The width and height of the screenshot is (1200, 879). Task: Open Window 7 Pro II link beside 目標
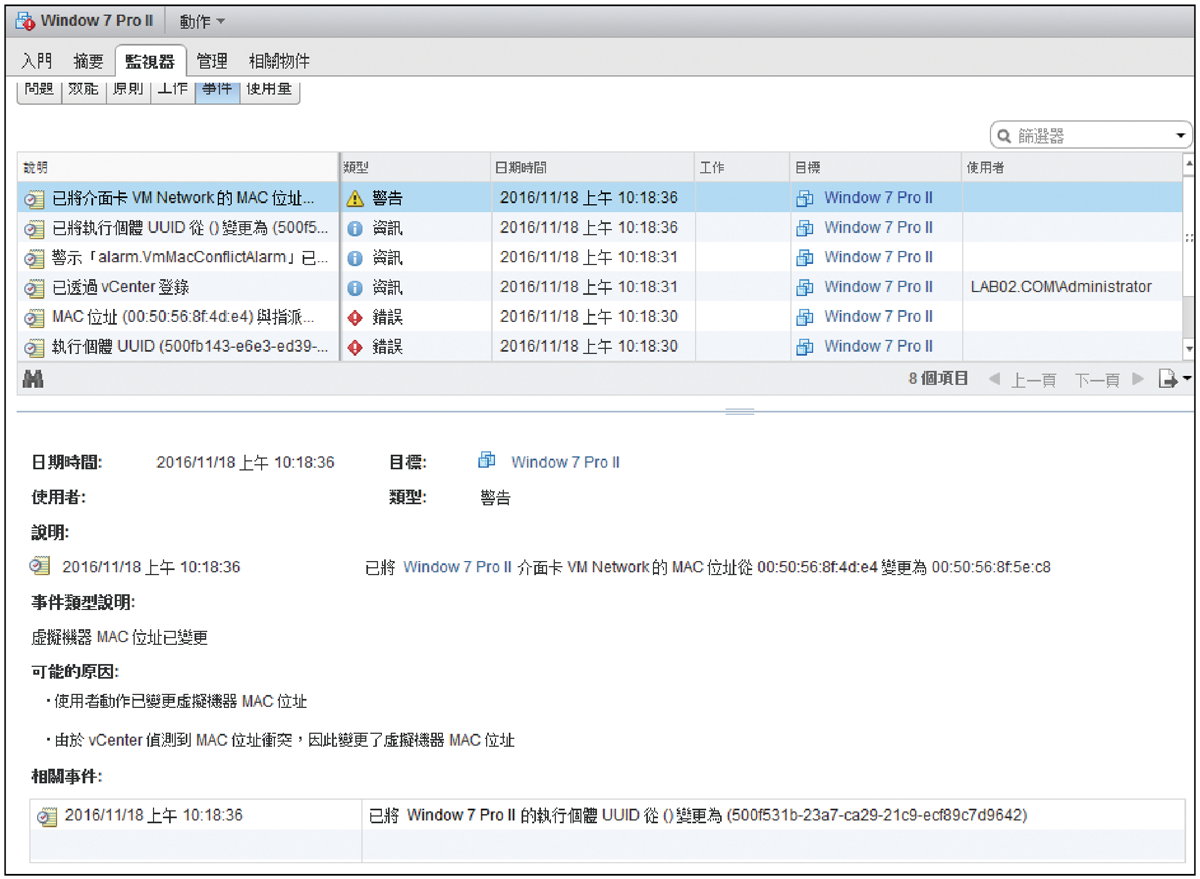pyautogui.click(x=565, y=462)
